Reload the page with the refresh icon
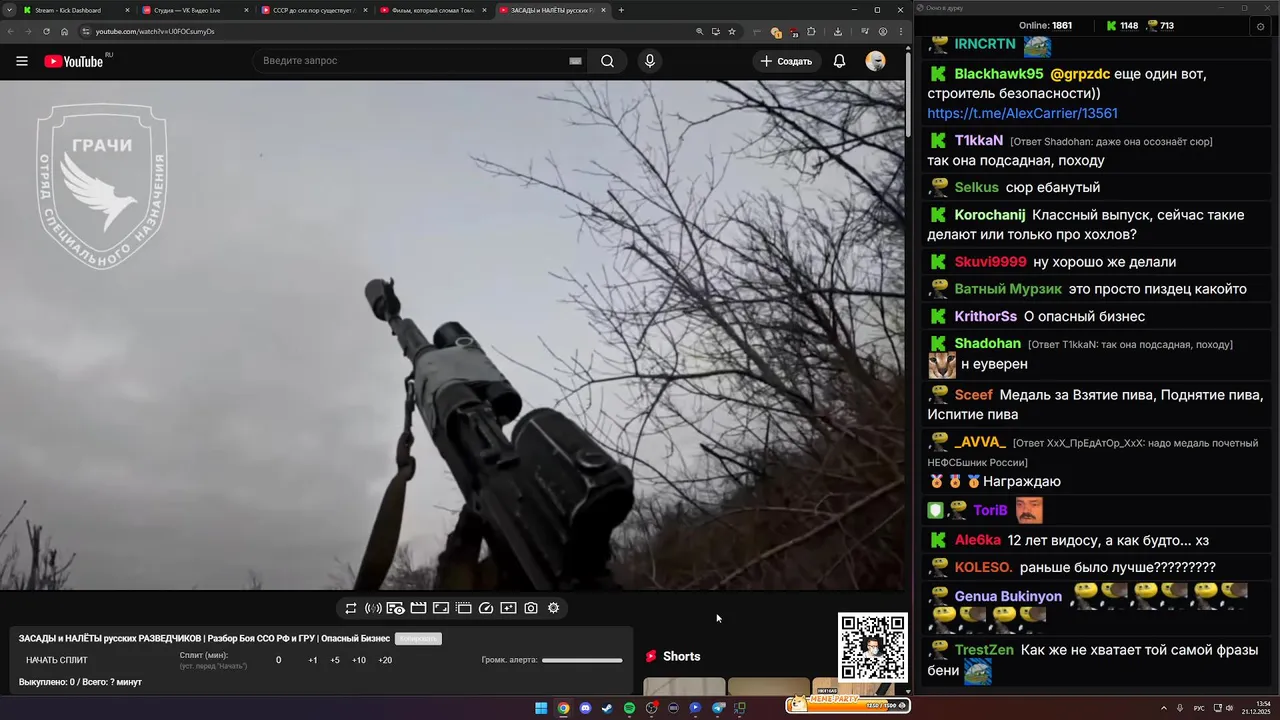1280x720 pixels. point(46,31)
